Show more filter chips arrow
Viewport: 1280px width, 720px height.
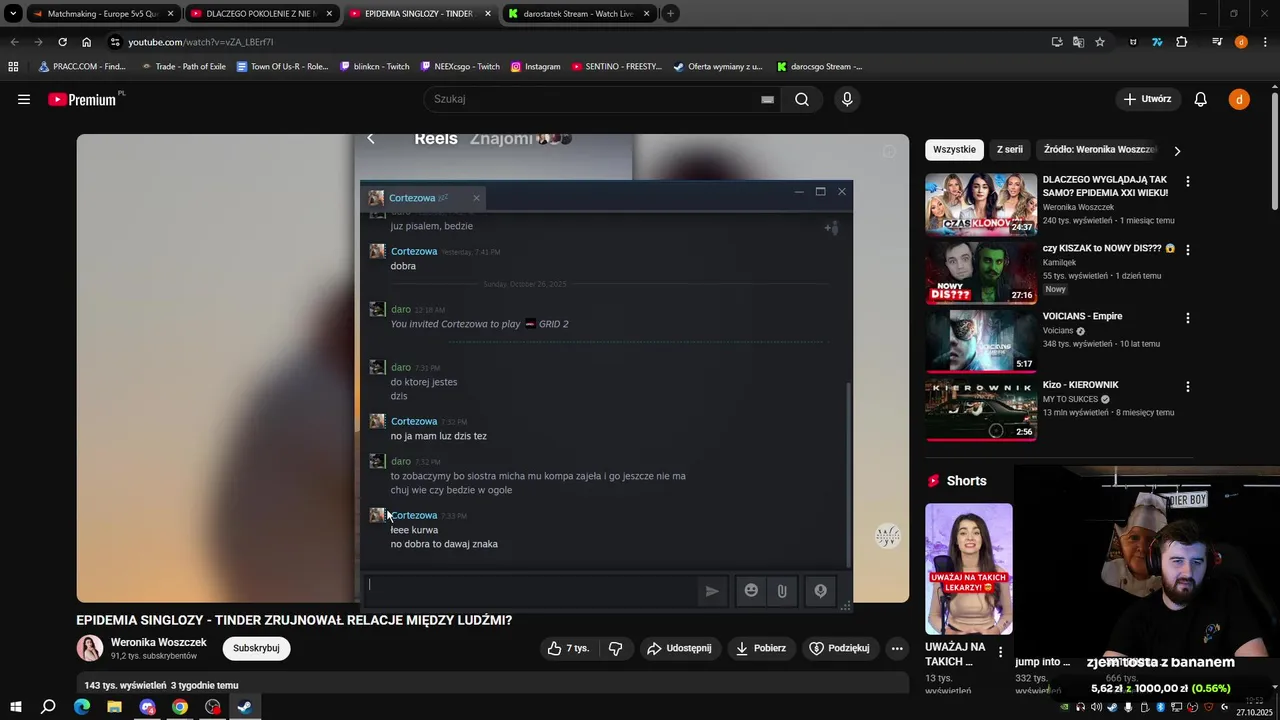click(1177, 150)
